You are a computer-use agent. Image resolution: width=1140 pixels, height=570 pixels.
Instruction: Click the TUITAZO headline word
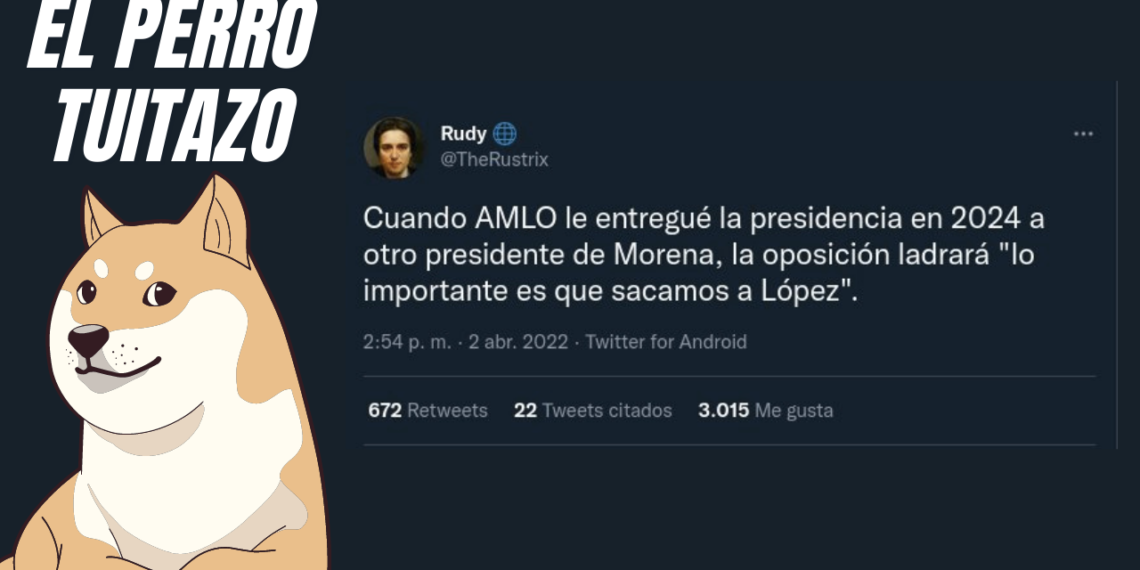coord(175,125)
